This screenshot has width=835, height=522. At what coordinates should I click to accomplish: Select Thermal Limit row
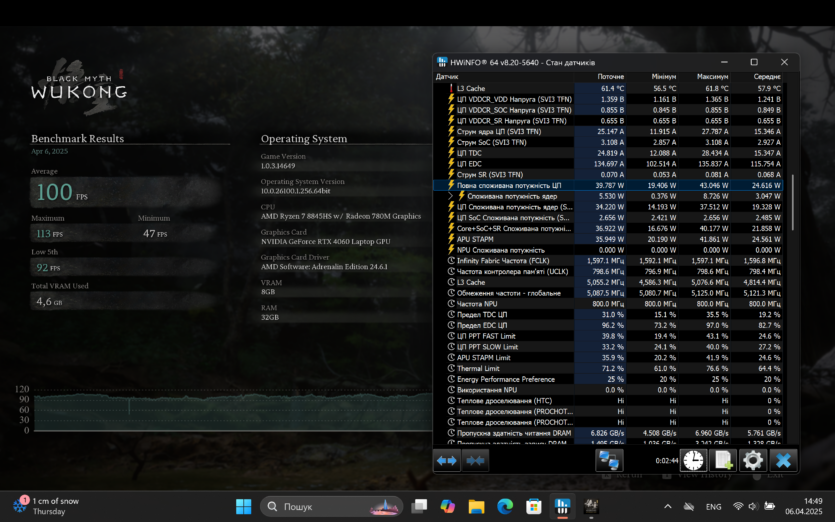pos(608,368)
